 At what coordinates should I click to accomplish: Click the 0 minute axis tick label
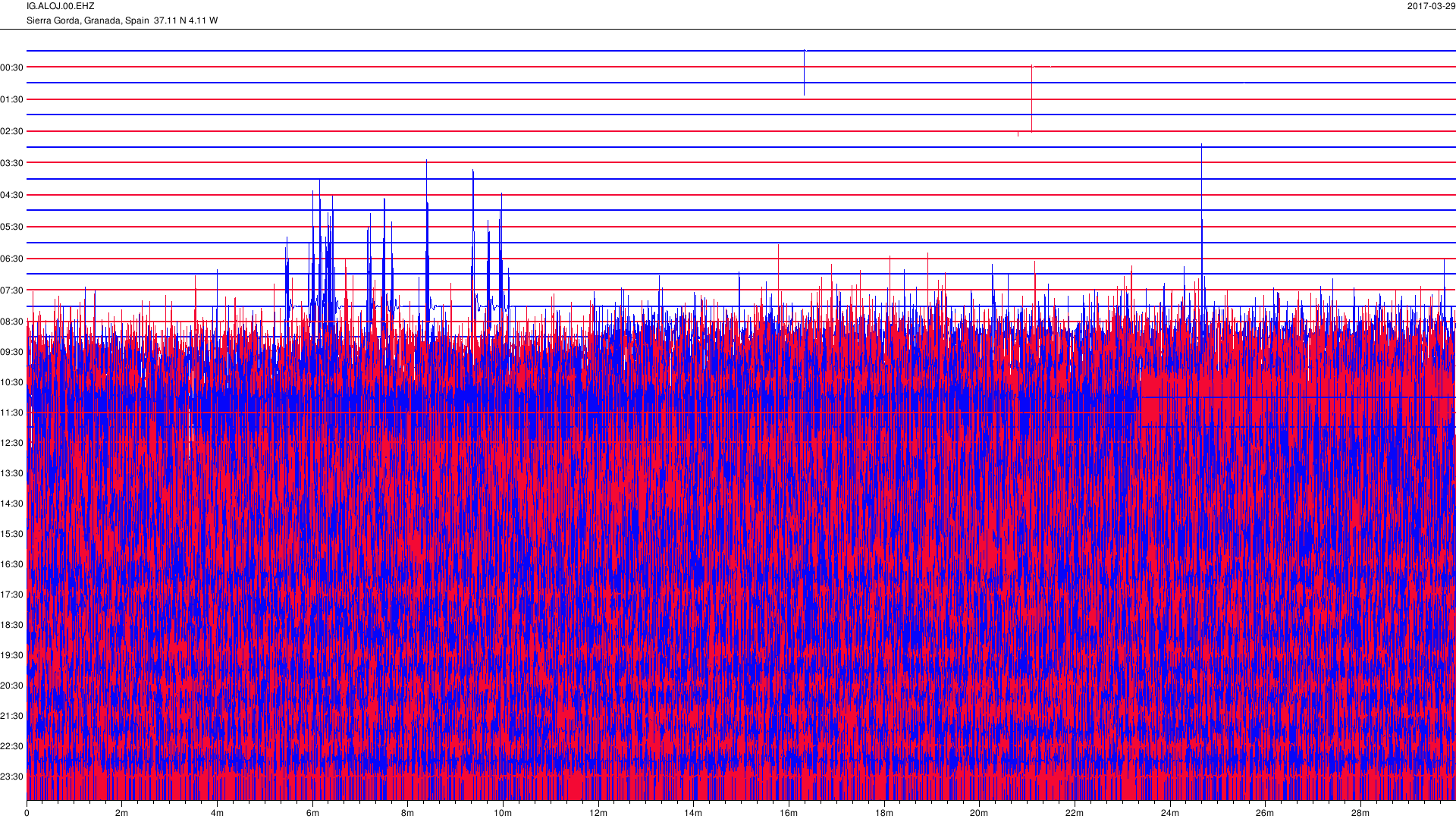click(27, 813)
